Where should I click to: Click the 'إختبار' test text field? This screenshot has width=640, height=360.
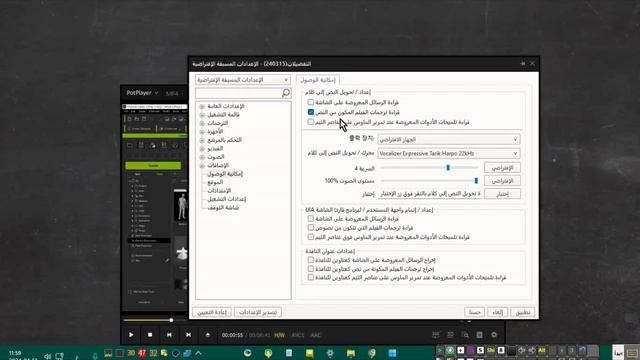tap(430, 194)
